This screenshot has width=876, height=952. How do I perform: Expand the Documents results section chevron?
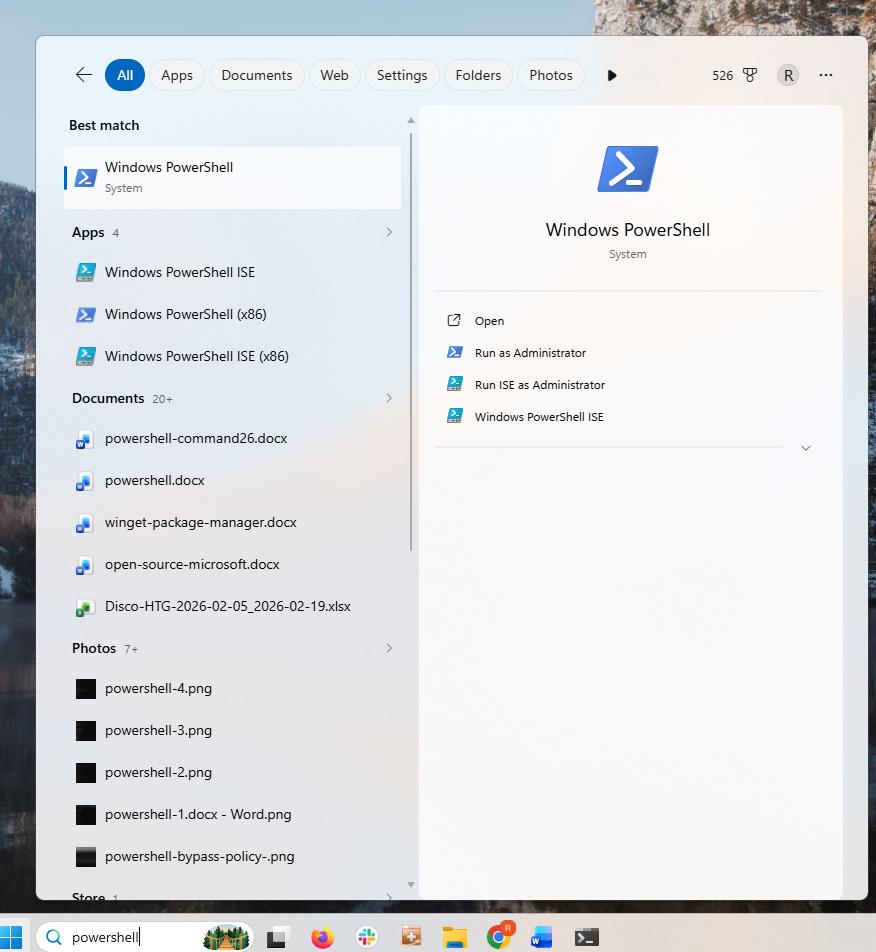point(389,398)
